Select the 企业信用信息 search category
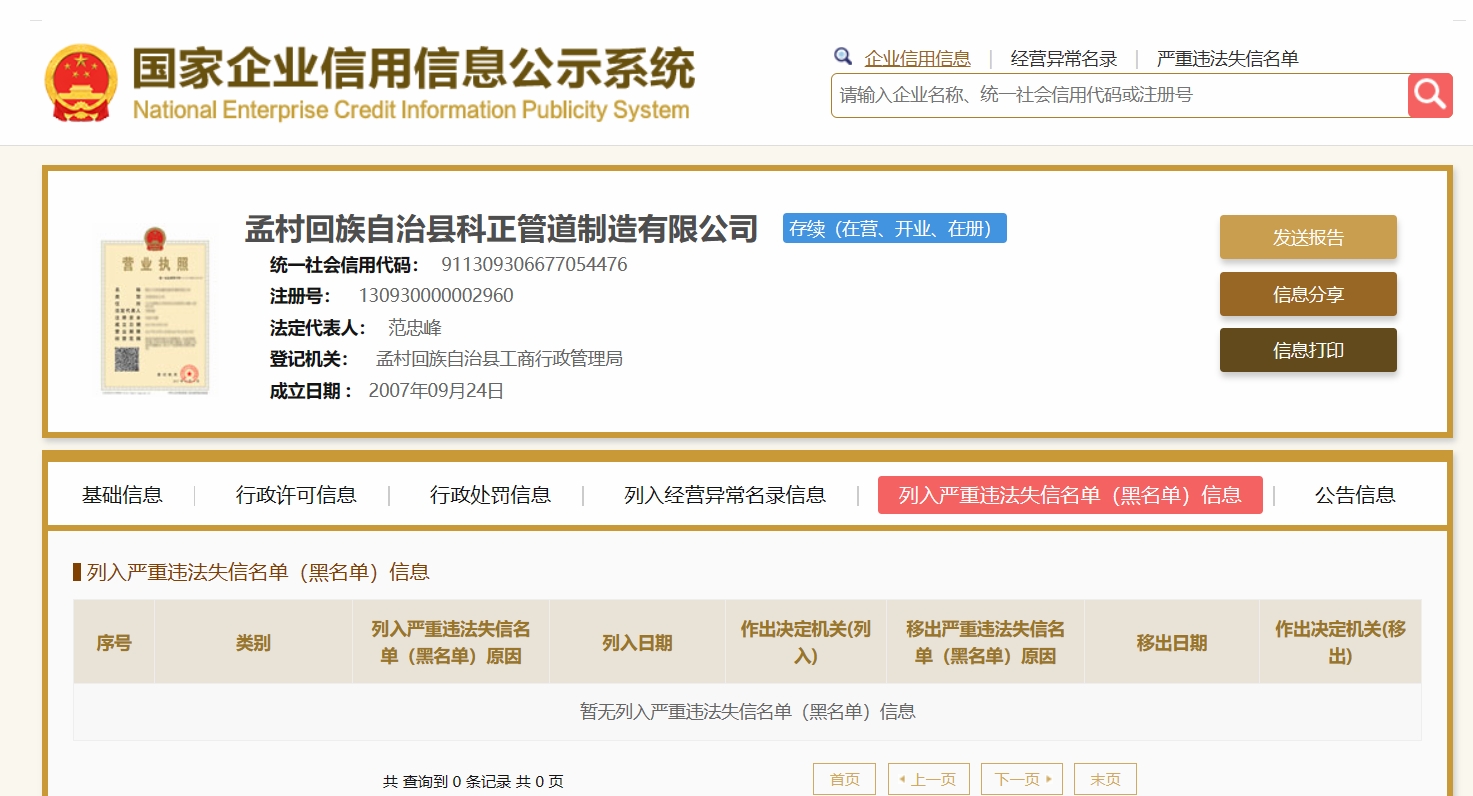This screenshot has width=1473, height=796. click(917, 59)
